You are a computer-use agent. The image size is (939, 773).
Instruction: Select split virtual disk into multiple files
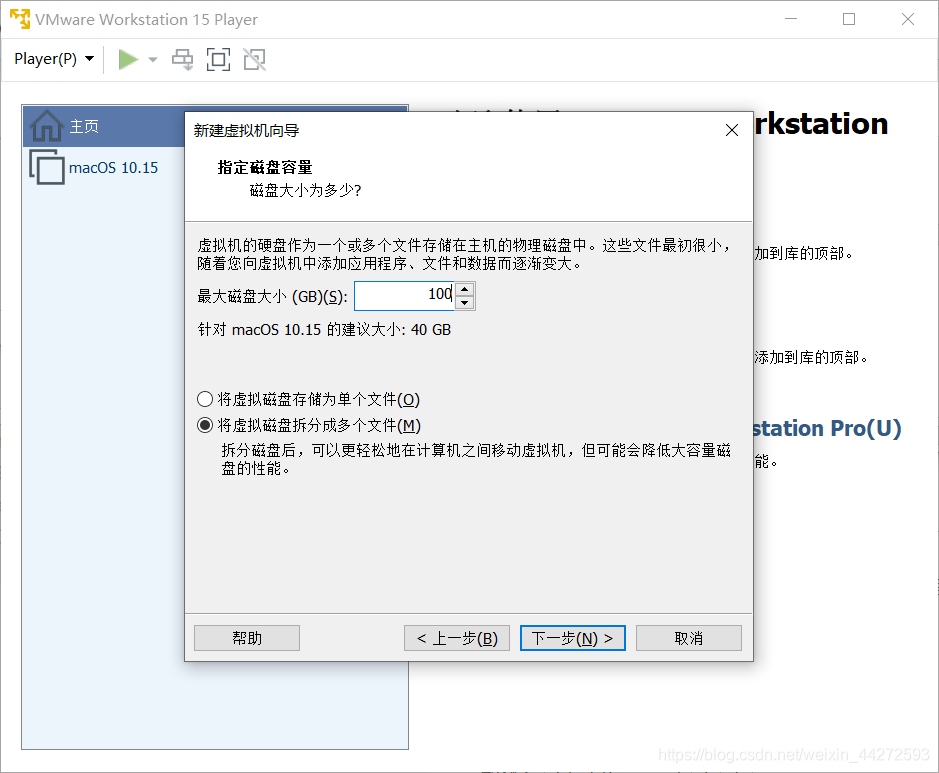click(206, 425)
